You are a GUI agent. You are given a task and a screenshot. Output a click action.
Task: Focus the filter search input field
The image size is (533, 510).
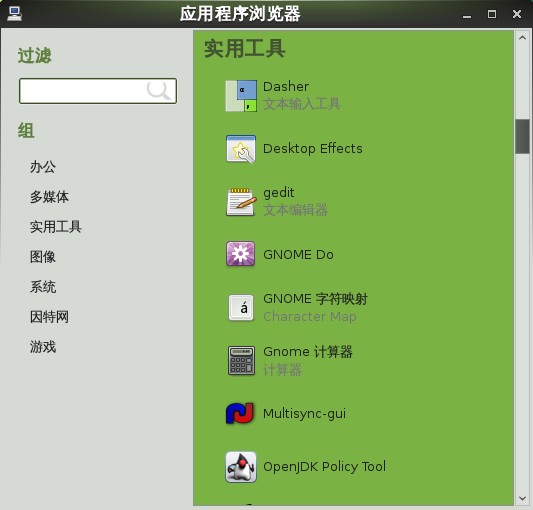[x=98, y=91]
